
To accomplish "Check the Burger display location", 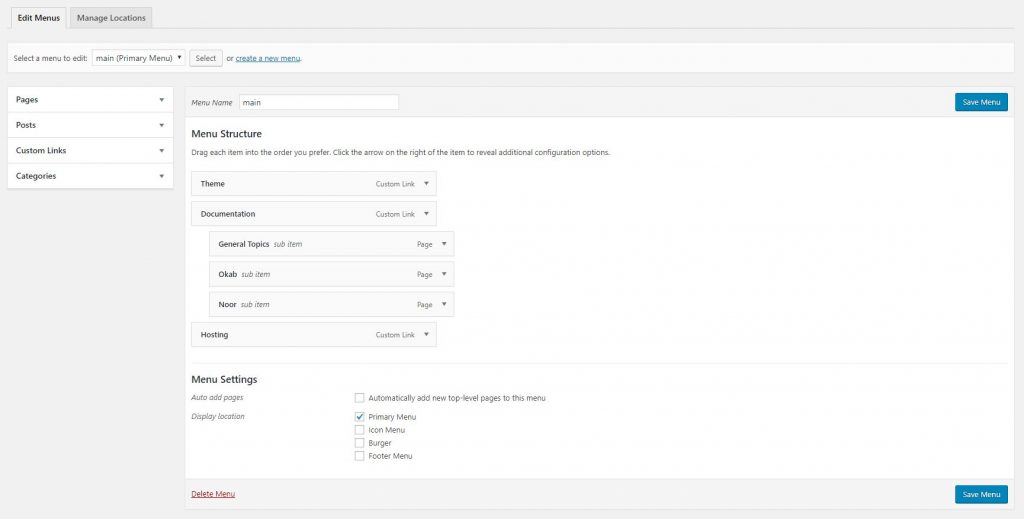I will tap(359, 443).
